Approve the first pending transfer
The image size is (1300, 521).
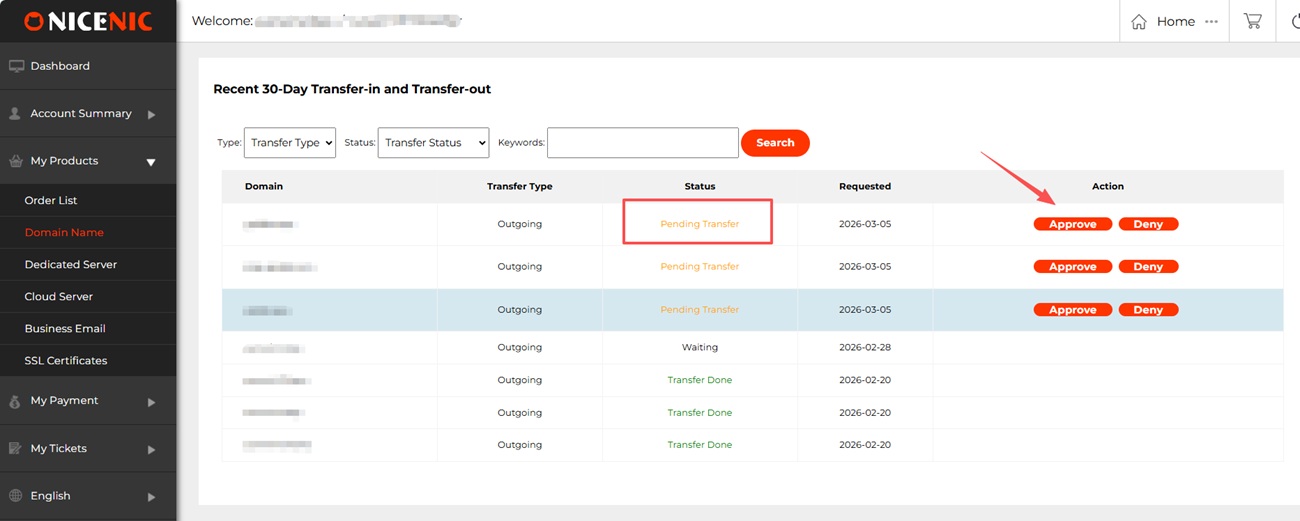pos(1072,224)
